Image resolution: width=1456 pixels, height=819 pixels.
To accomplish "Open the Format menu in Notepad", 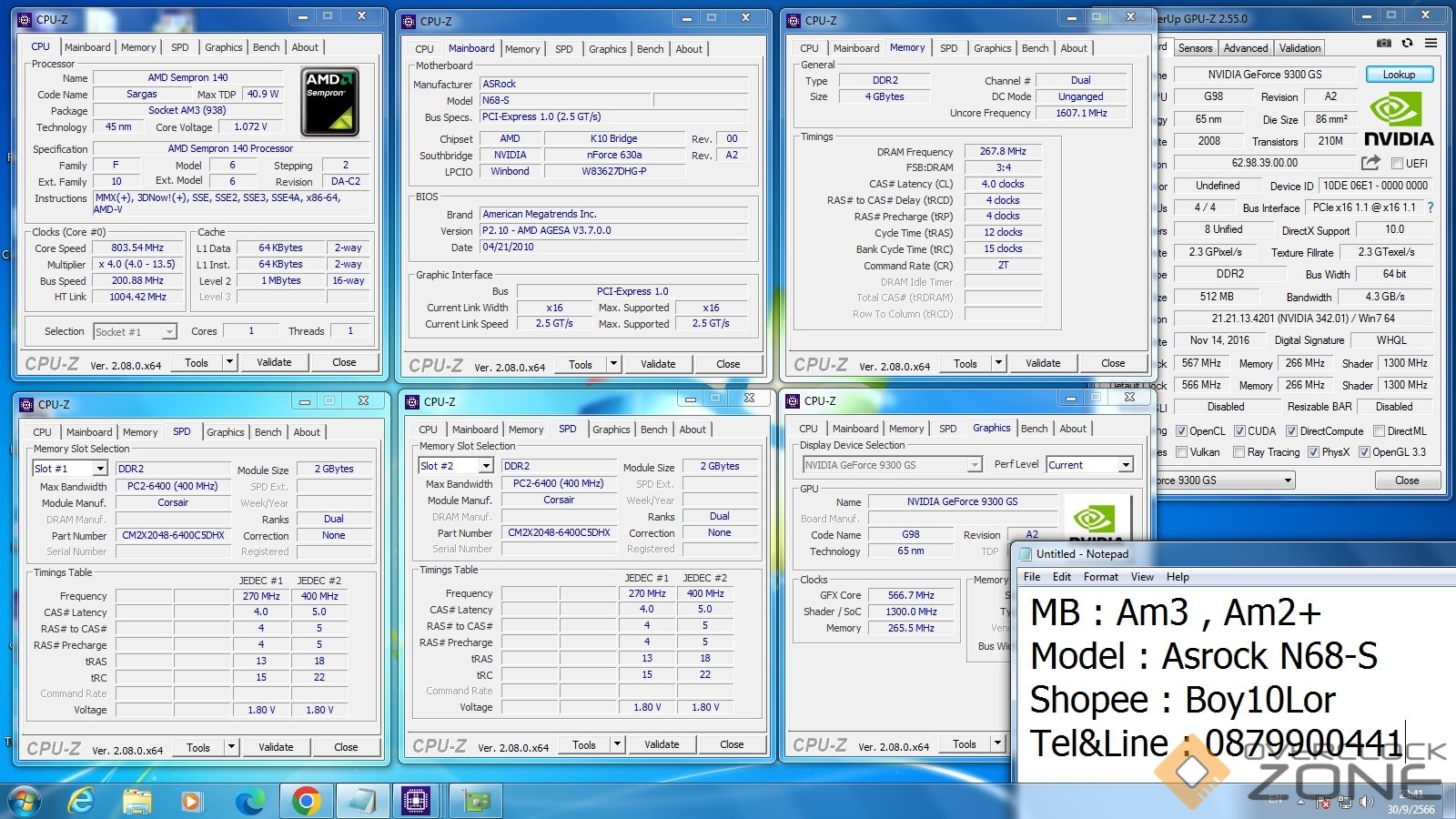I will pos(1100,577).
